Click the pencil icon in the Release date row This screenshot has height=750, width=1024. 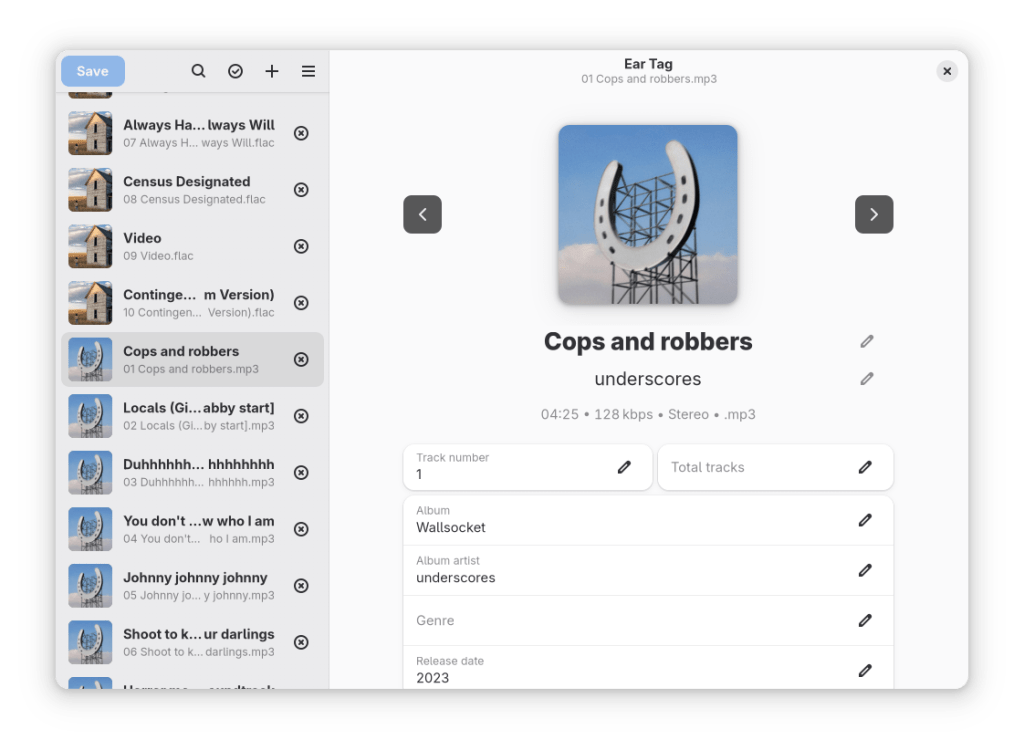tap(865, 670)
